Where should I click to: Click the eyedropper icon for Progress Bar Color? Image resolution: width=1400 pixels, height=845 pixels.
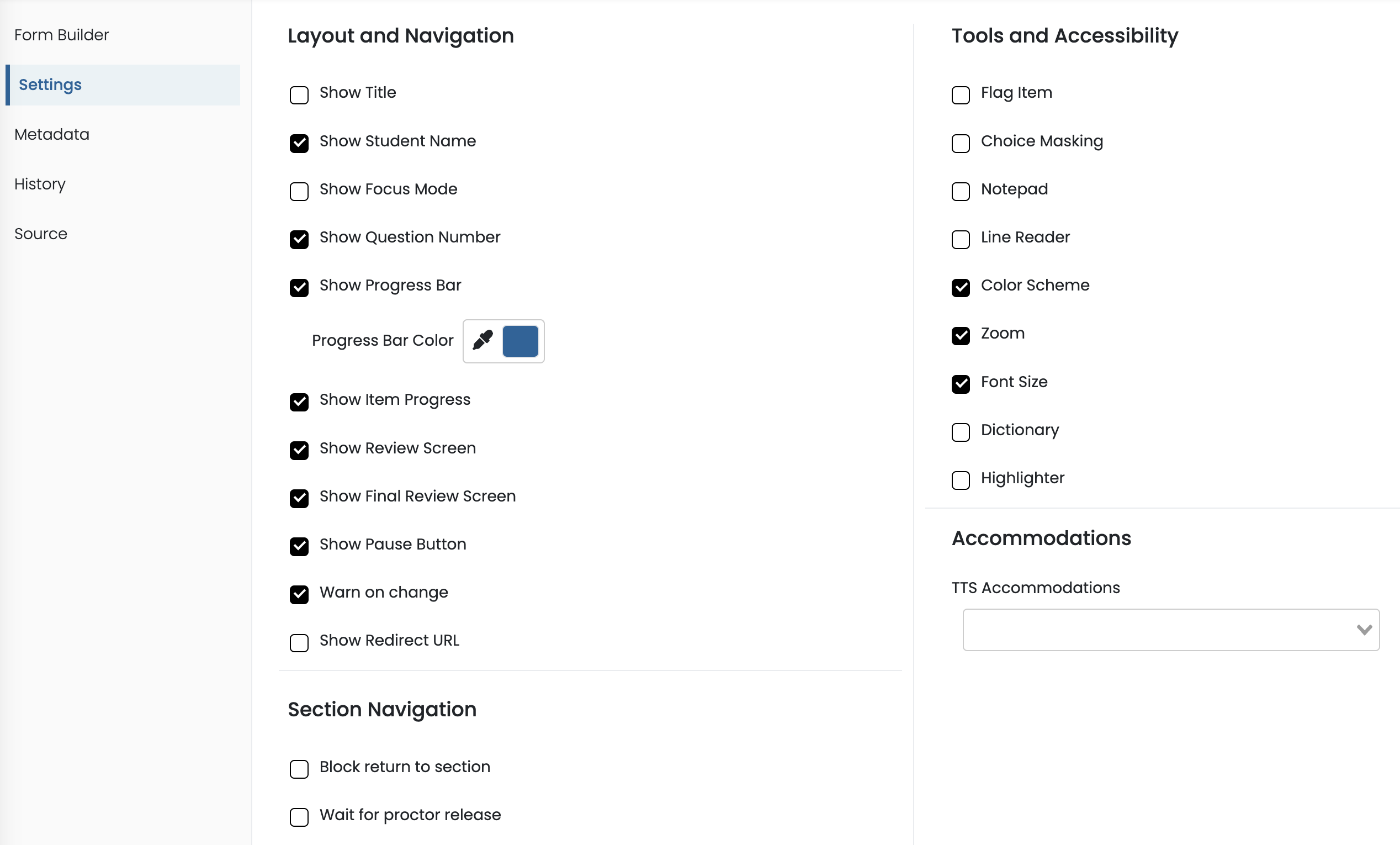click(x=482, y=340)
